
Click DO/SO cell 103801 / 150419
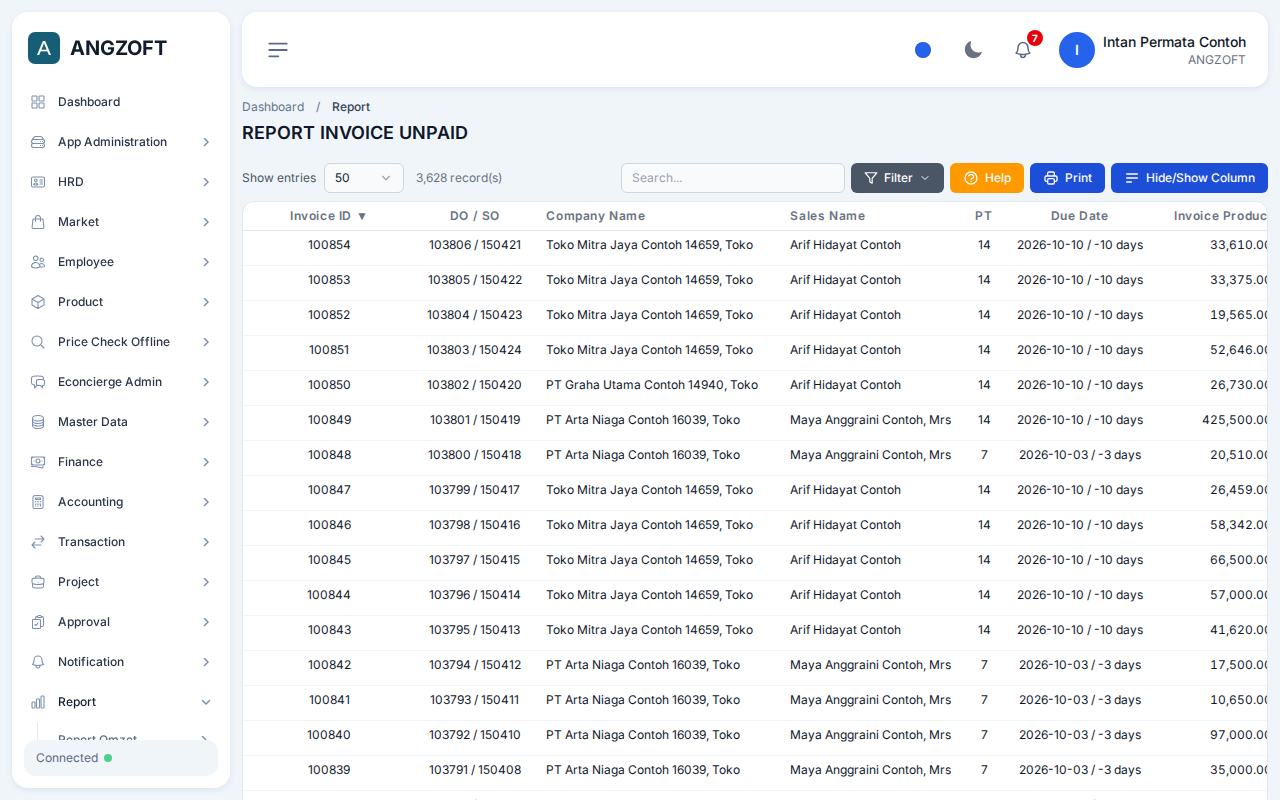click(475, 420)
